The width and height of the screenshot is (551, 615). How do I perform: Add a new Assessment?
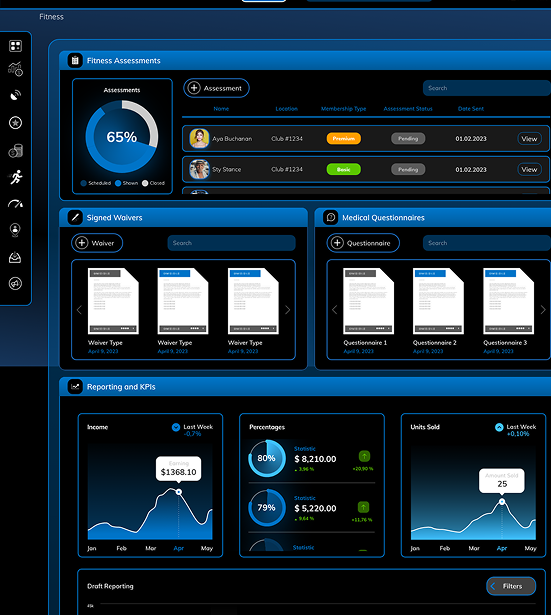(216, 88)
